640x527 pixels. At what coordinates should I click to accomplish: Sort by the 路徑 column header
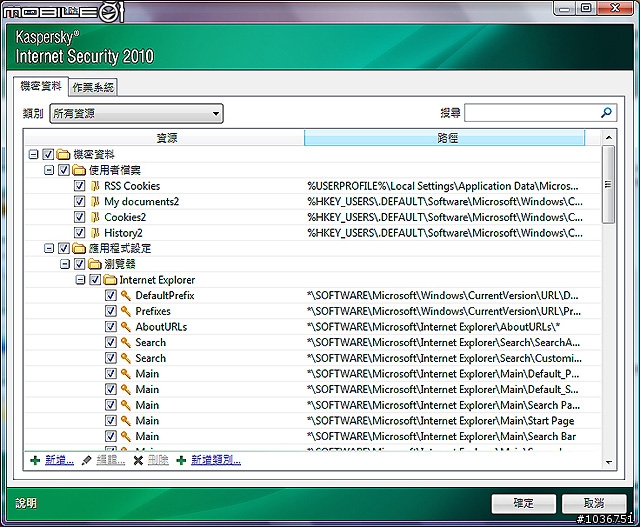click(x=444, y=138)
